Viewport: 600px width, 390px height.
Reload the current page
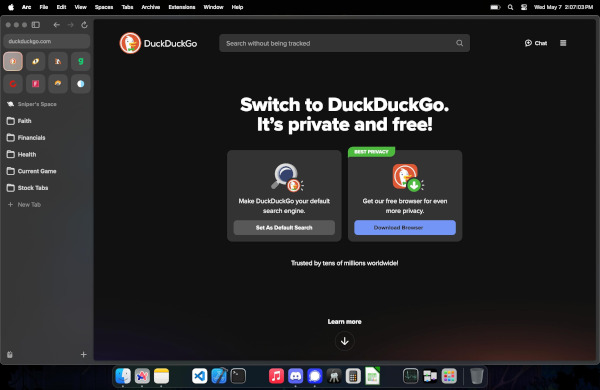[85, 25]
